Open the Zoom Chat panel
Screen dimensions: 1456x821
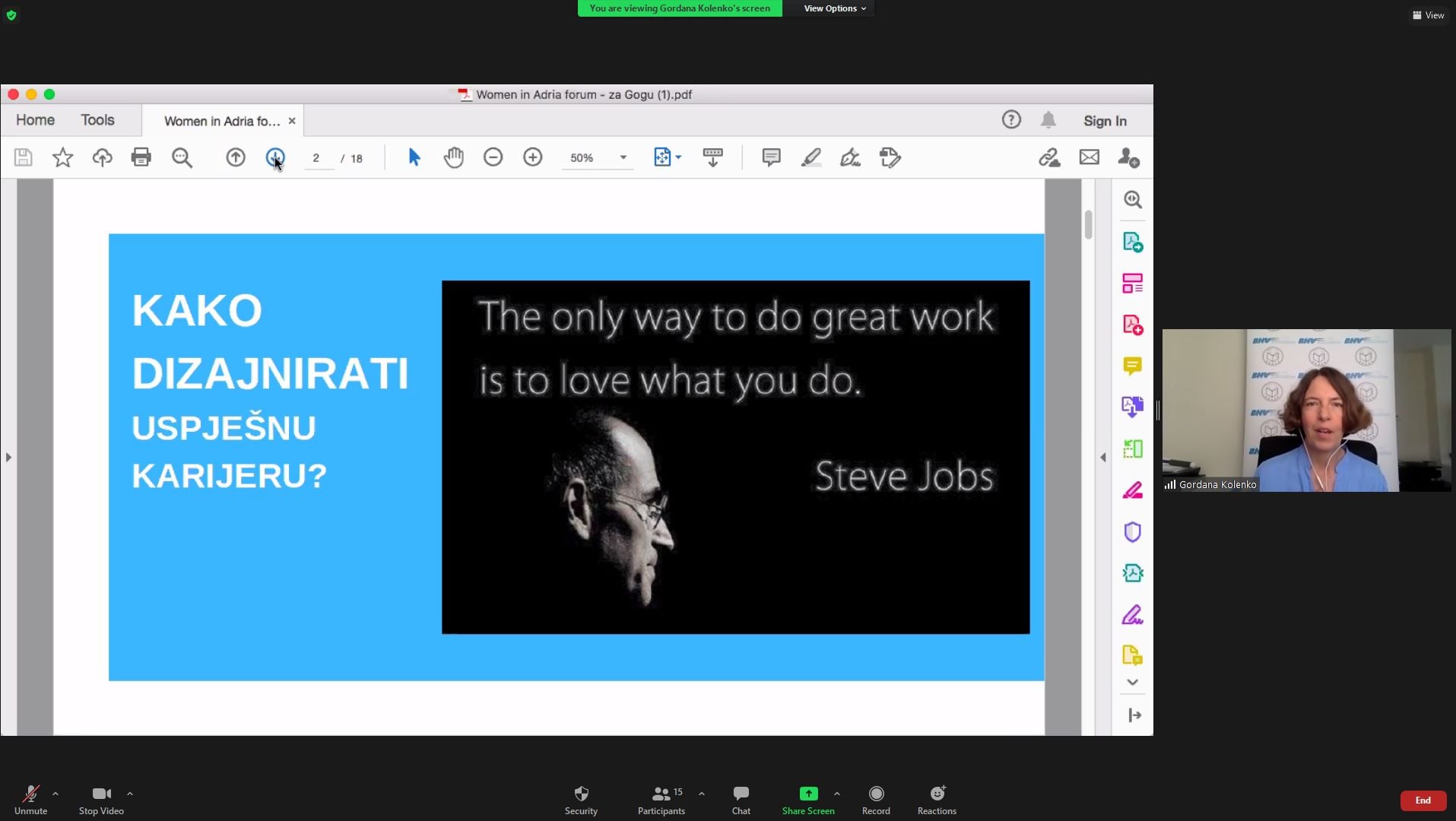coord(741,800)
